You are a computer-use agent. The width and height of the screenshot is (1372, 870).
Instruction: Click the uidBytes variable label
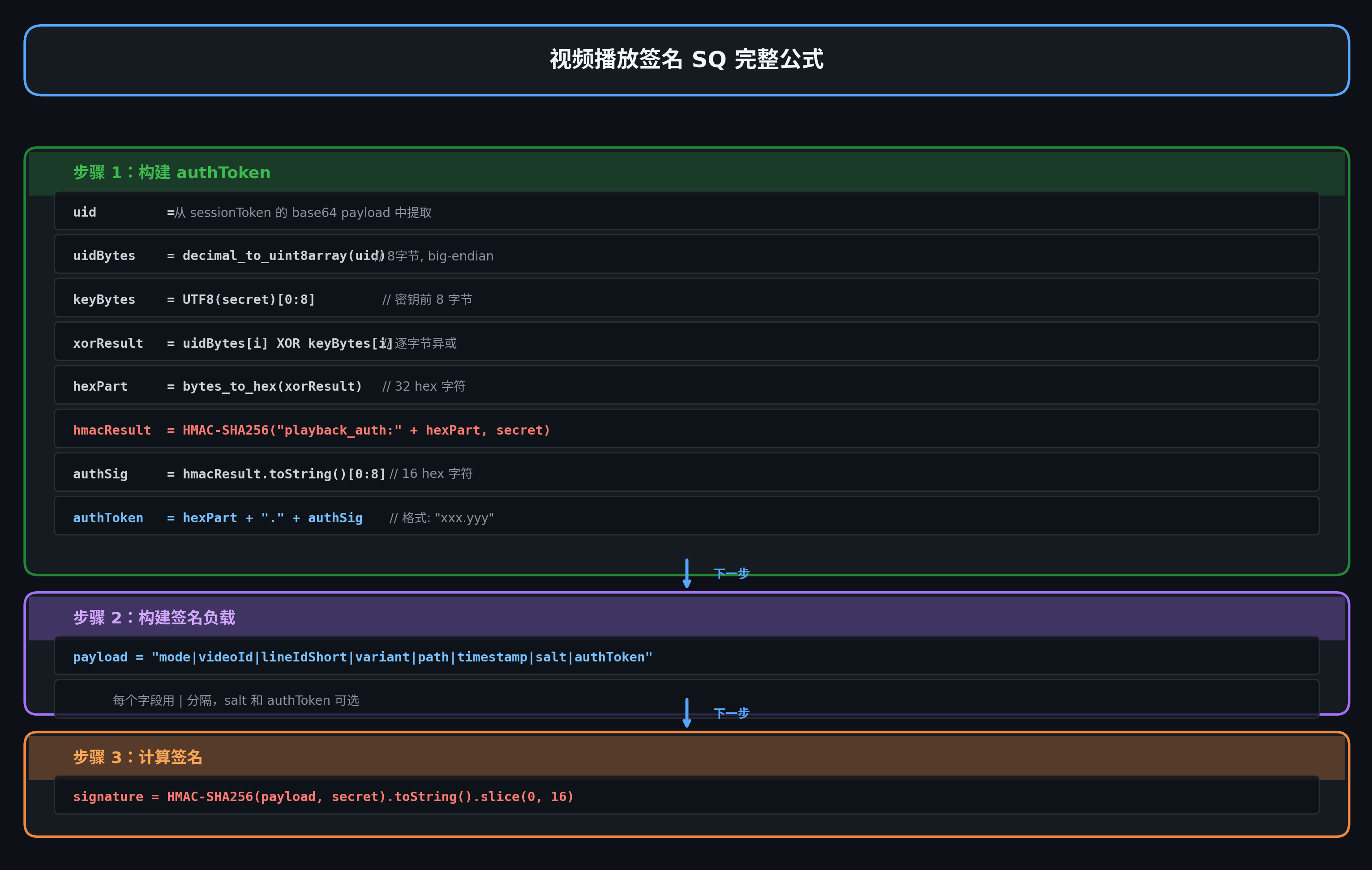pos(104,256)
